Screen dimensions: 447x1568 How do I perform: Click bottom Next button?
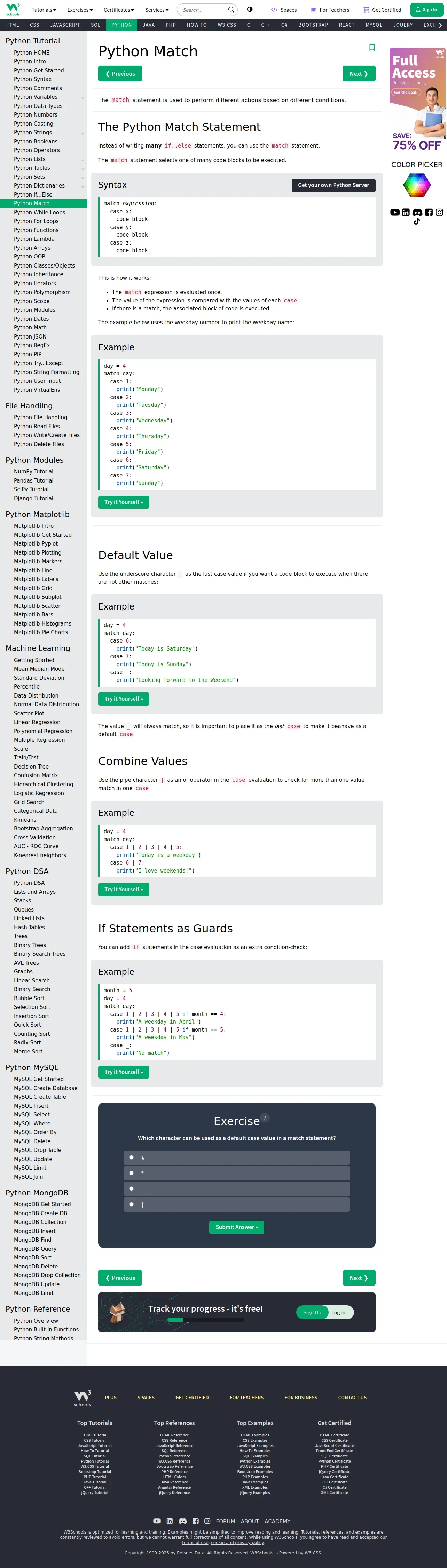point(359,1278)
